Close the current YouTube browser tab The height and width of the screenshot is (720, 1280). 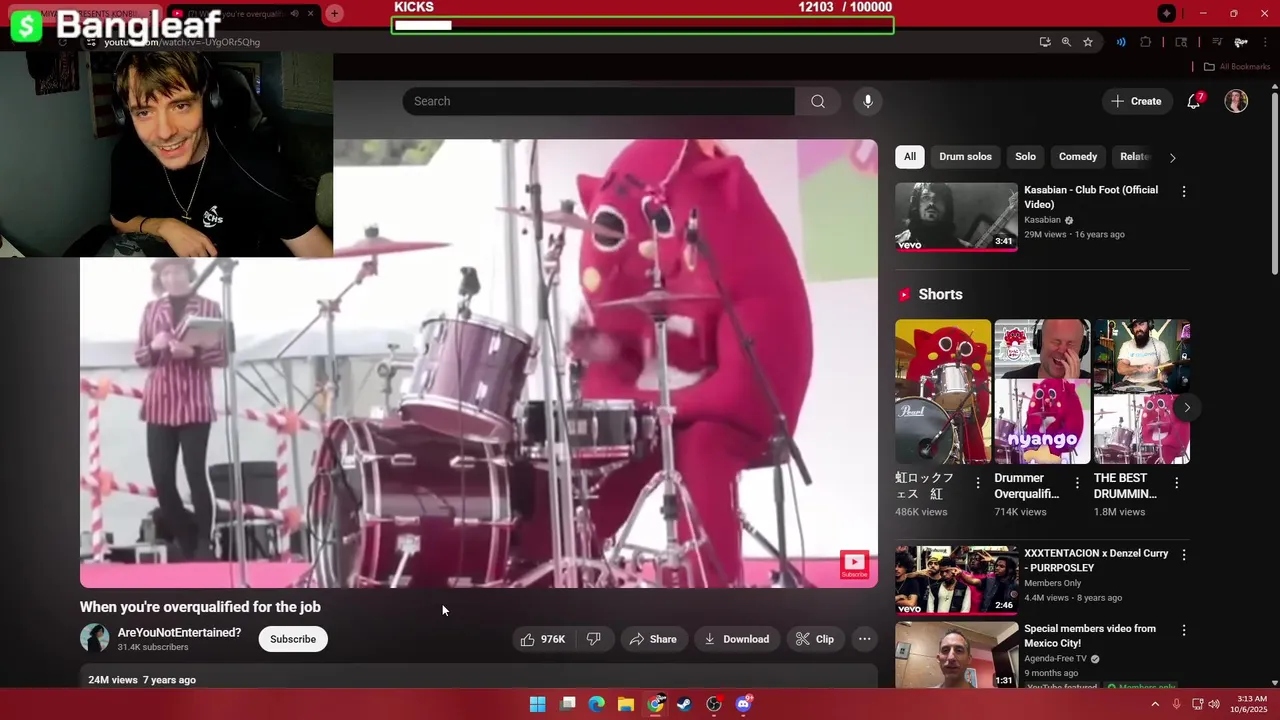point(310,13)
